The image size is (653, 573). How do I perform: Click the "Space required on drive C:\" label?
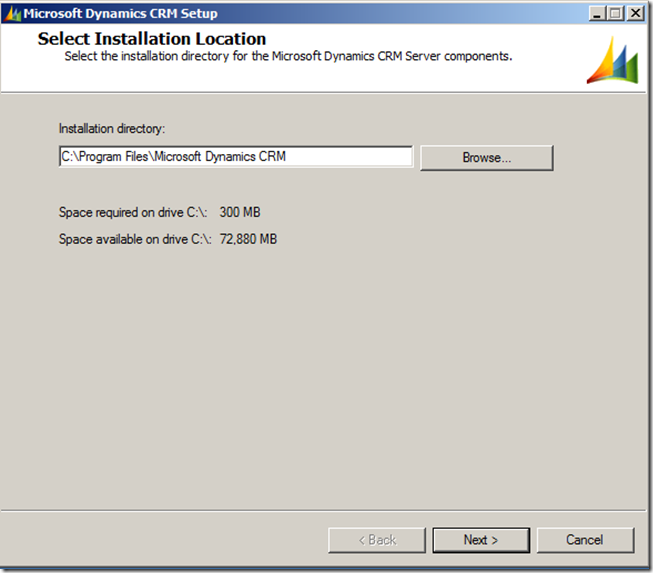click(133, 212)
